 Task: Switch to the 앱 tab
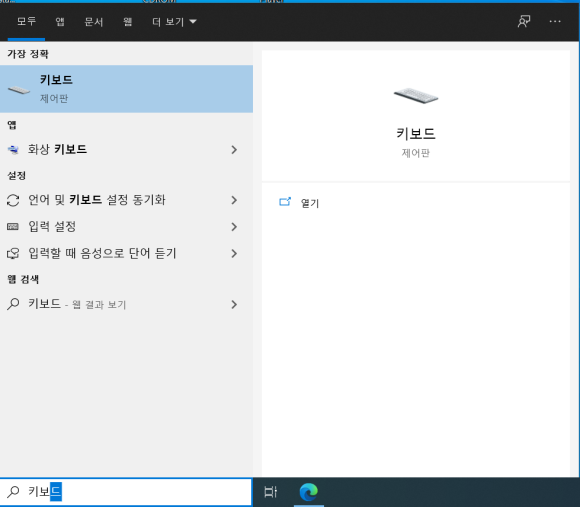[x=60, y=21]
